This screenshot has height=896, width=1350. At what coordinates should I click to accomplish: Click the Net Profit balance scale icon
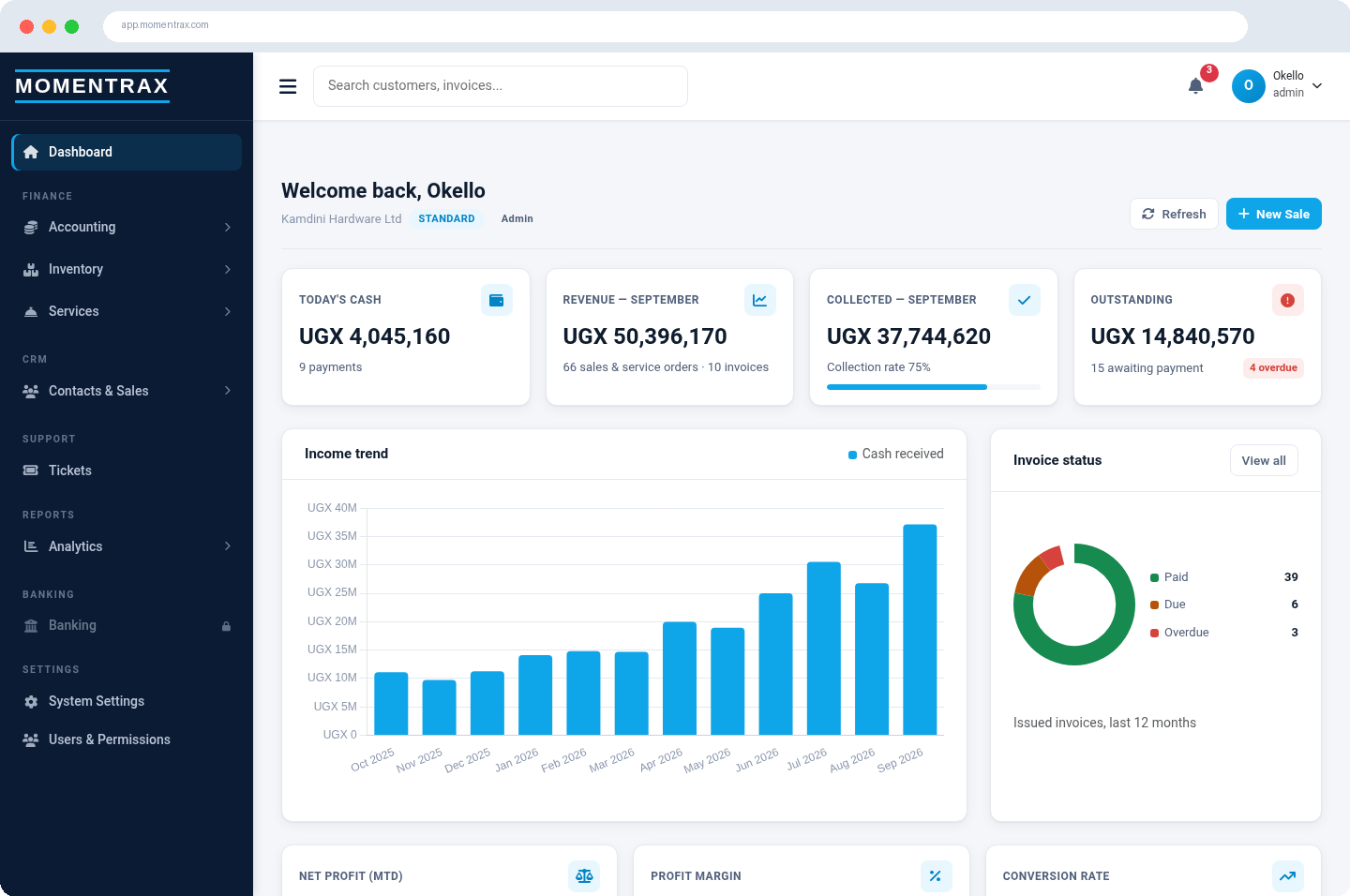coord(584,876)
